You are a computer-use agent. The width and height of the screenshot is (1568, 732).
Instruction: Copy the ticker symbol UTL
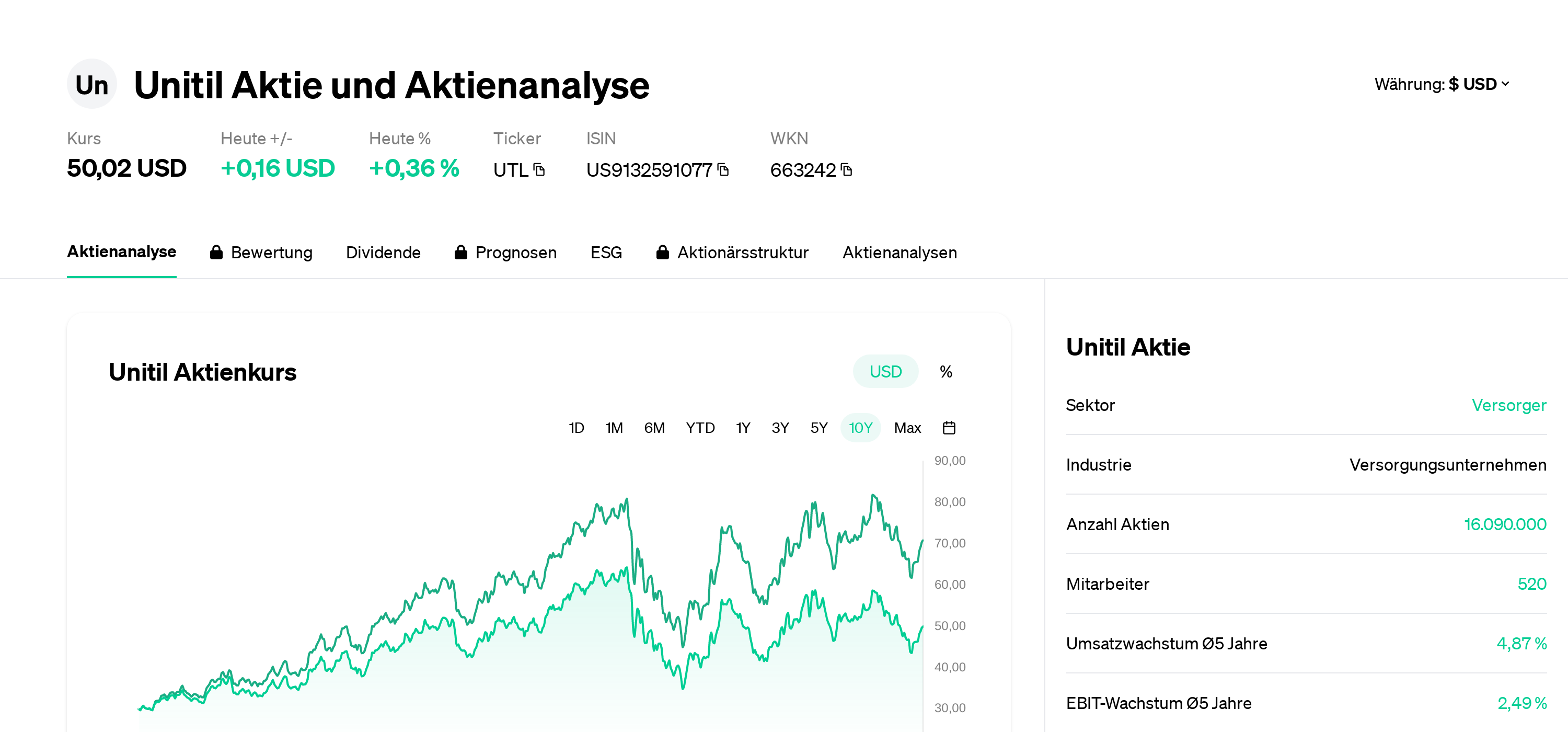539,170
